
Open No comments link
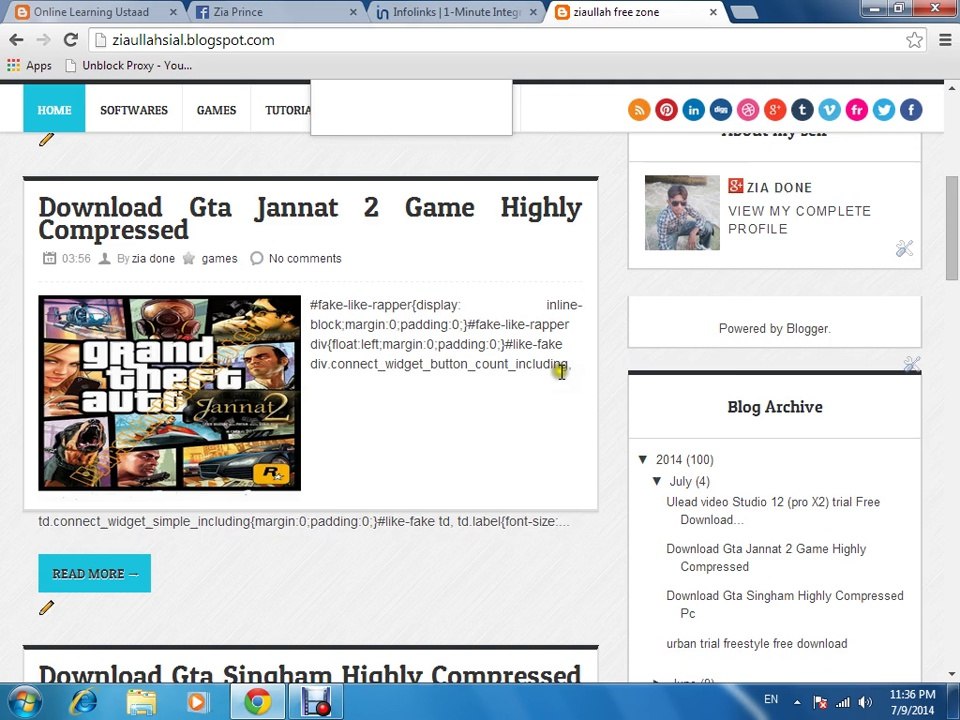pos(305,258)
